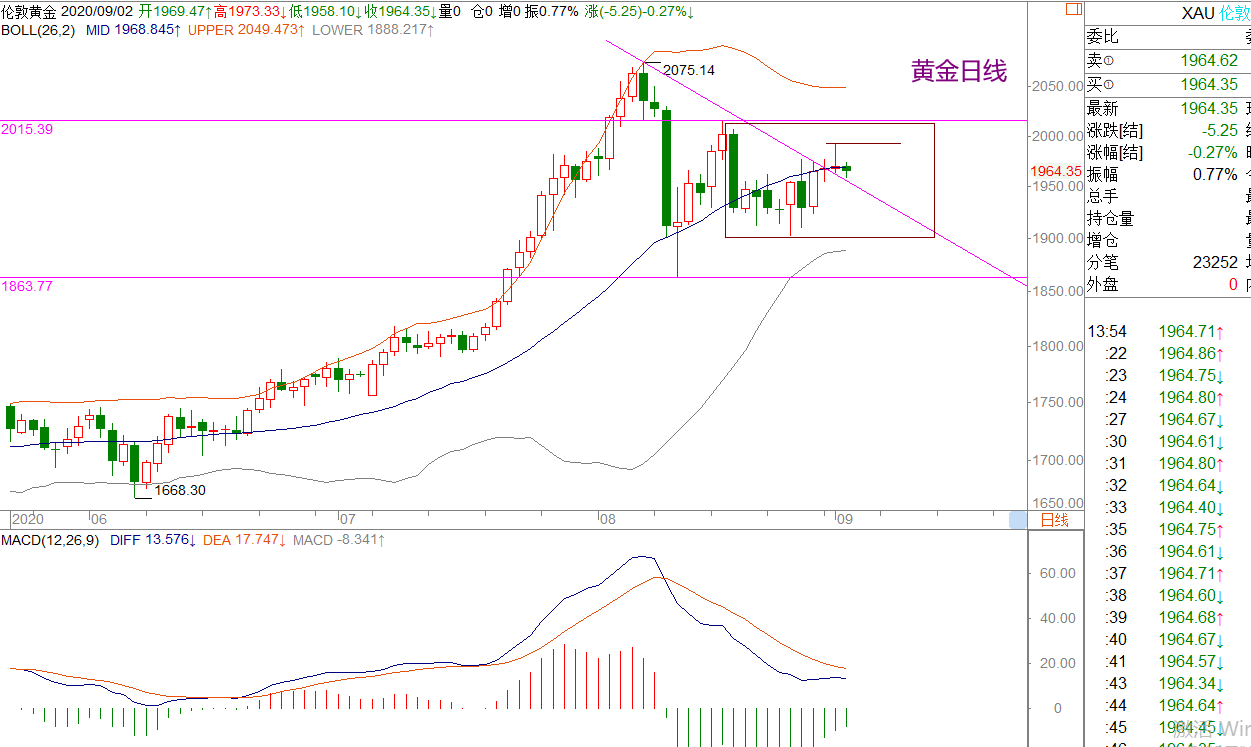Click the 卖① ask price 1964.62
The height and width of the screenshot is (747, 1251).
coord(1209,61)
